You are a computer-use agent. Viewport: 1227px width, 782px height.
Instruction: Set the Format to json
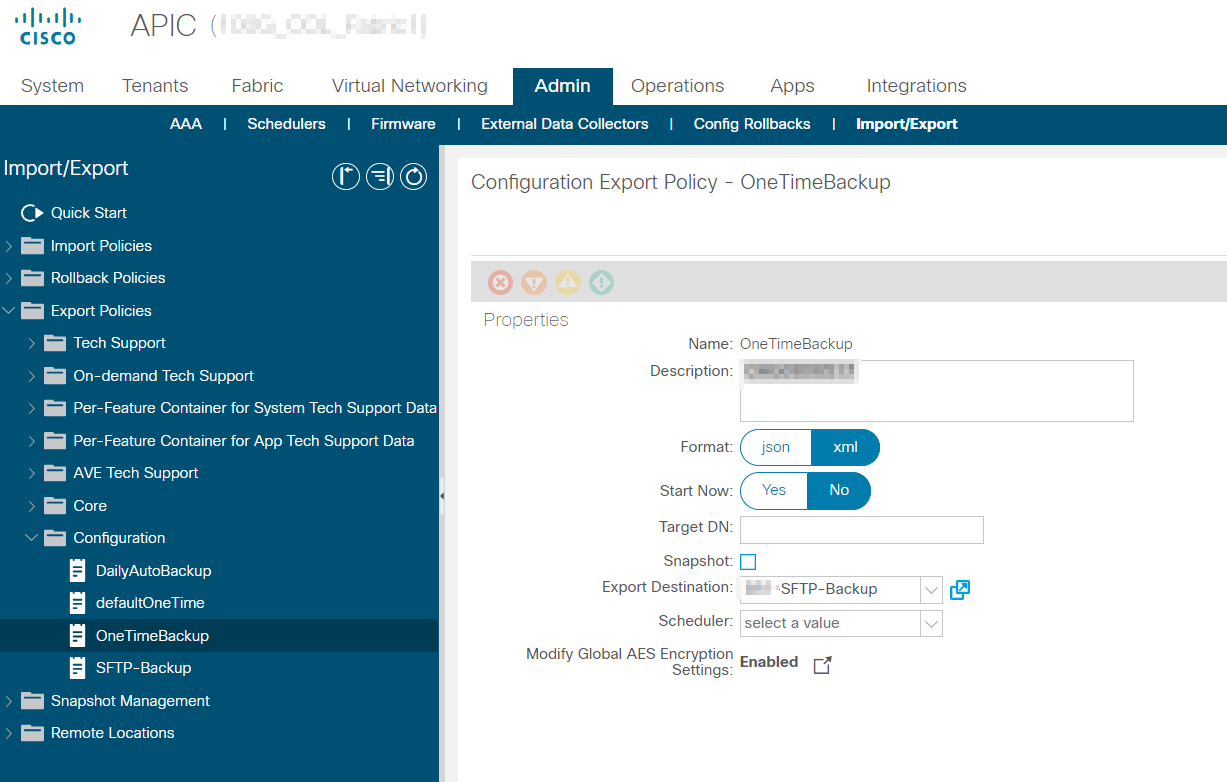pyautogui.click(x=775, y=448)
